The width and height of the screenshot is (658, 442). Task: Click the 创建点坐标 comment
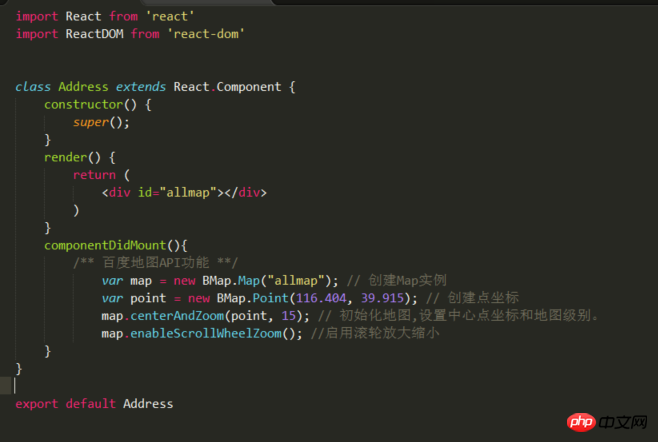click(473, 298)
